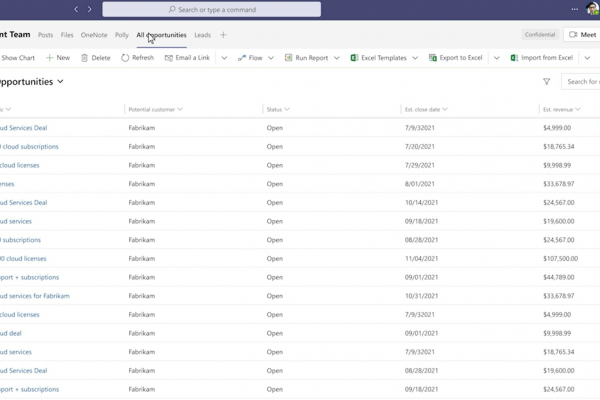This screenshot has width=600, height=400.
Task: Click the Show Chart button
Action: [18, 58]
